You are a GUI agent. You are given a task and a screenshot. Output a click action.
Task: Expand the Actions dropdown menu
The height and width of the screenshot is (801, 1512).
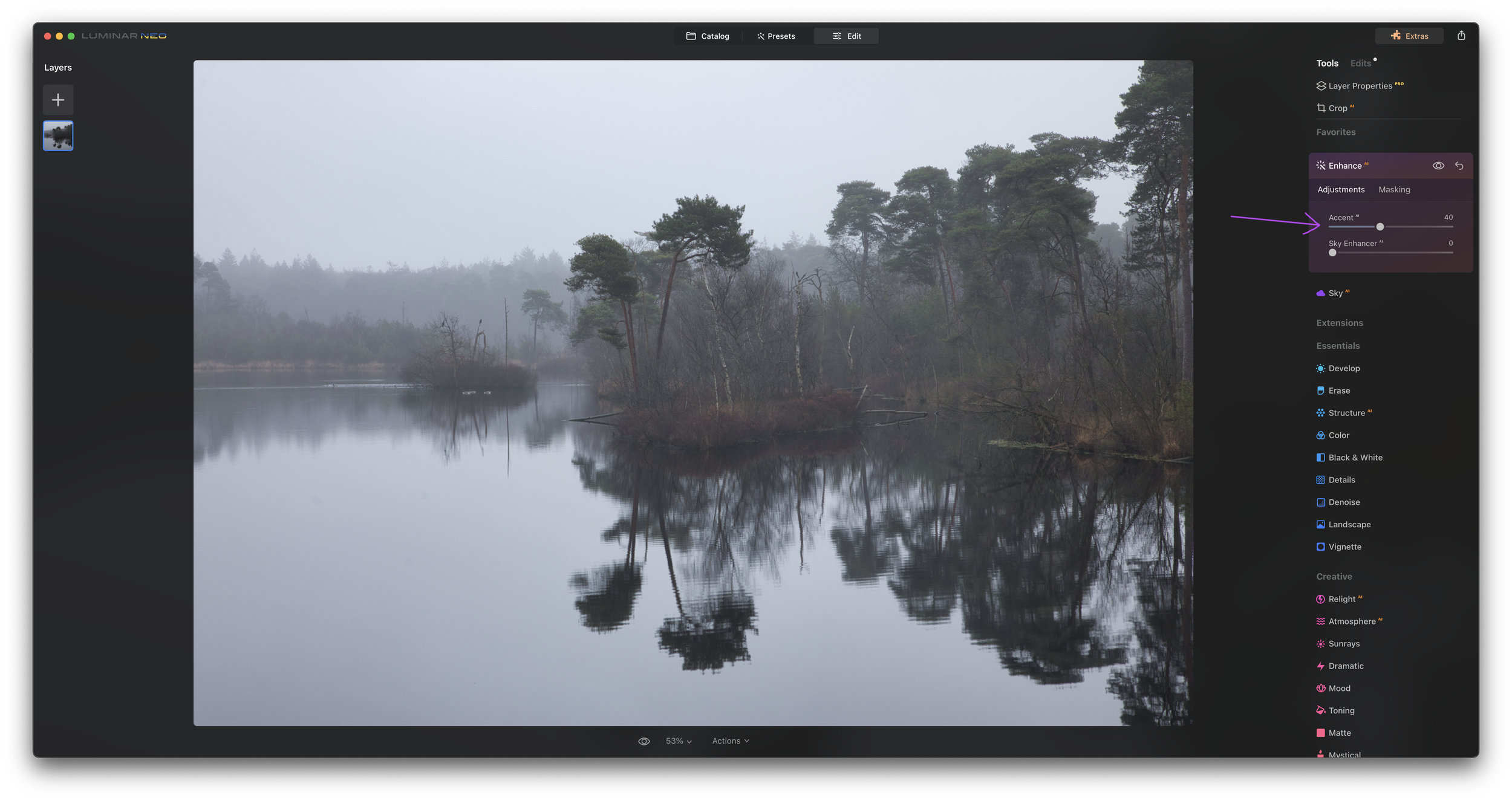pyautogui.click(x=730, y=741)
